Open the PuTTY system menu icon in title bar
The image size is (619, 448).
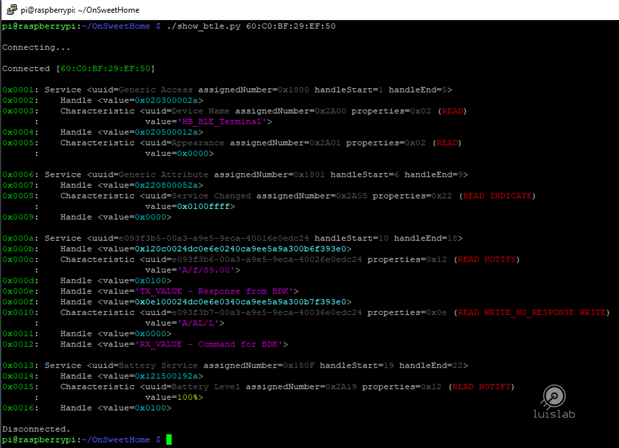coord(11,9)
